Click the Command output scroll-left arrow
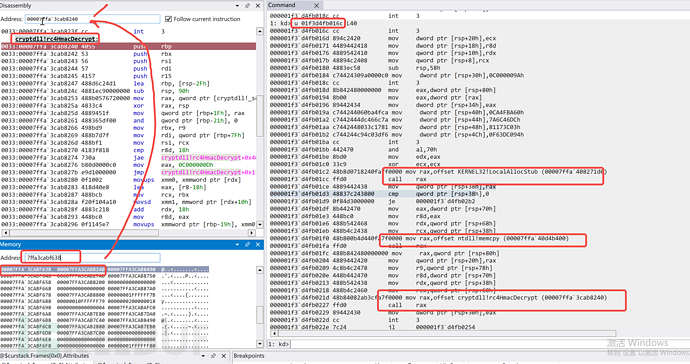The image size is (690, 364). tap(274, 334)
